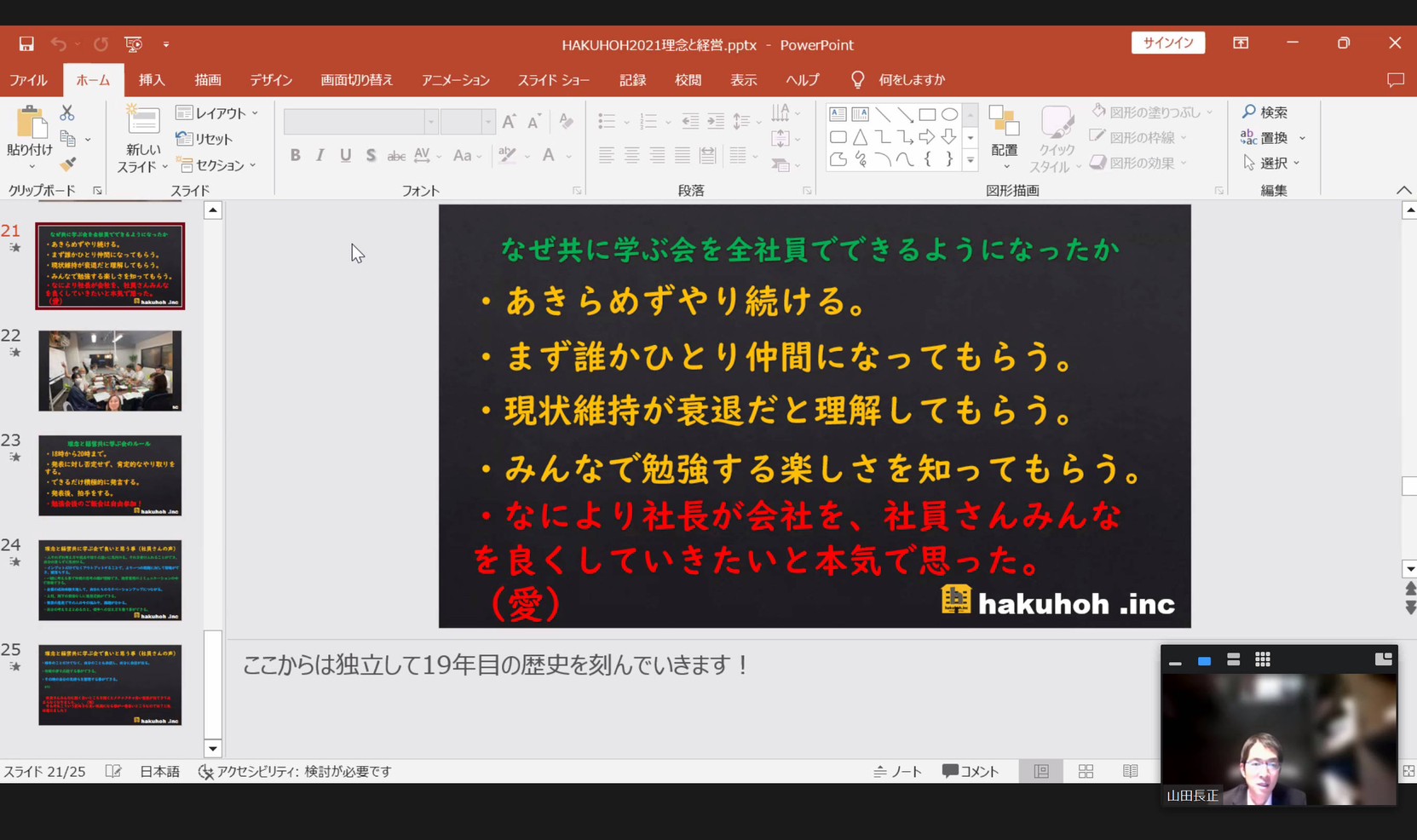Click ribbon display options icon

click(1241, 43)
